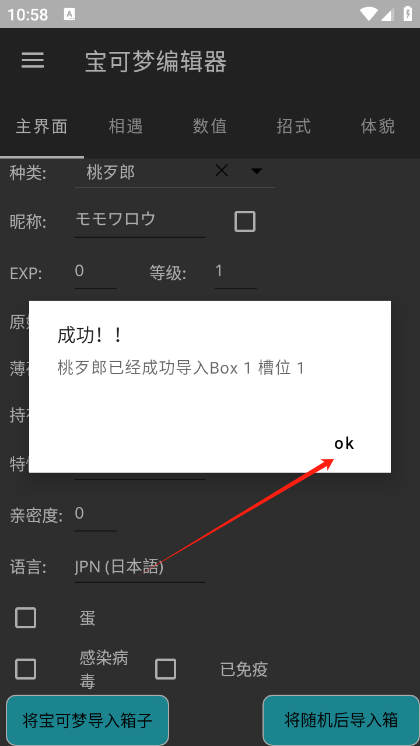The height and width of the screenshot is (746, 420).
Task: Select the 昵称 nickname input field
Action: coord(140,220)
